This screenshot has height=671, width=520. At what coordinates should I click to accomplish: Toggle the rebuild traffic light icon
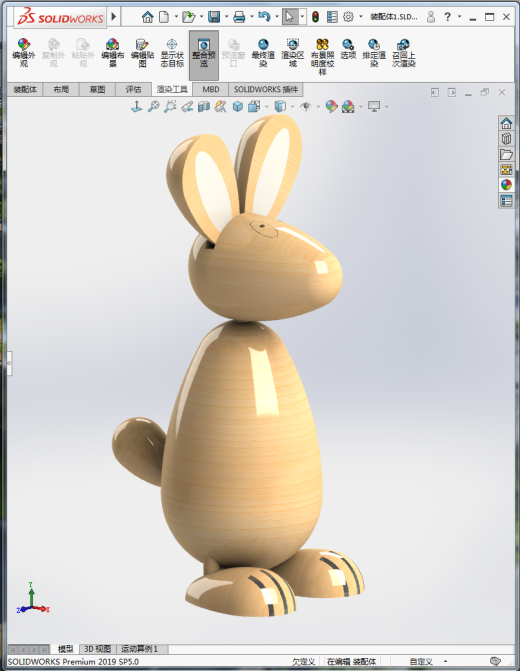[x=315, y=17]
